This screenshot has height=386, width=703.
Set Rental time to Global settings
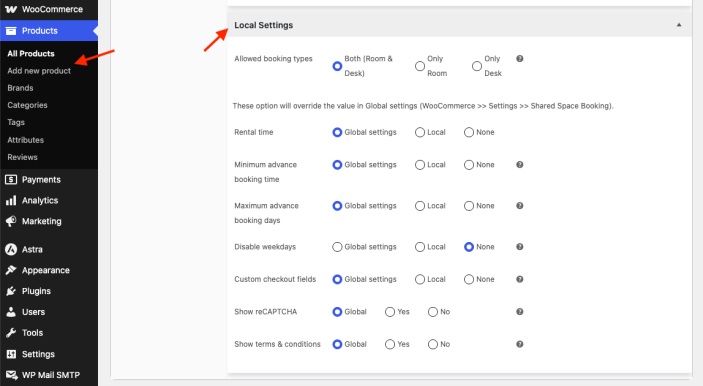[x=337, y=132]
